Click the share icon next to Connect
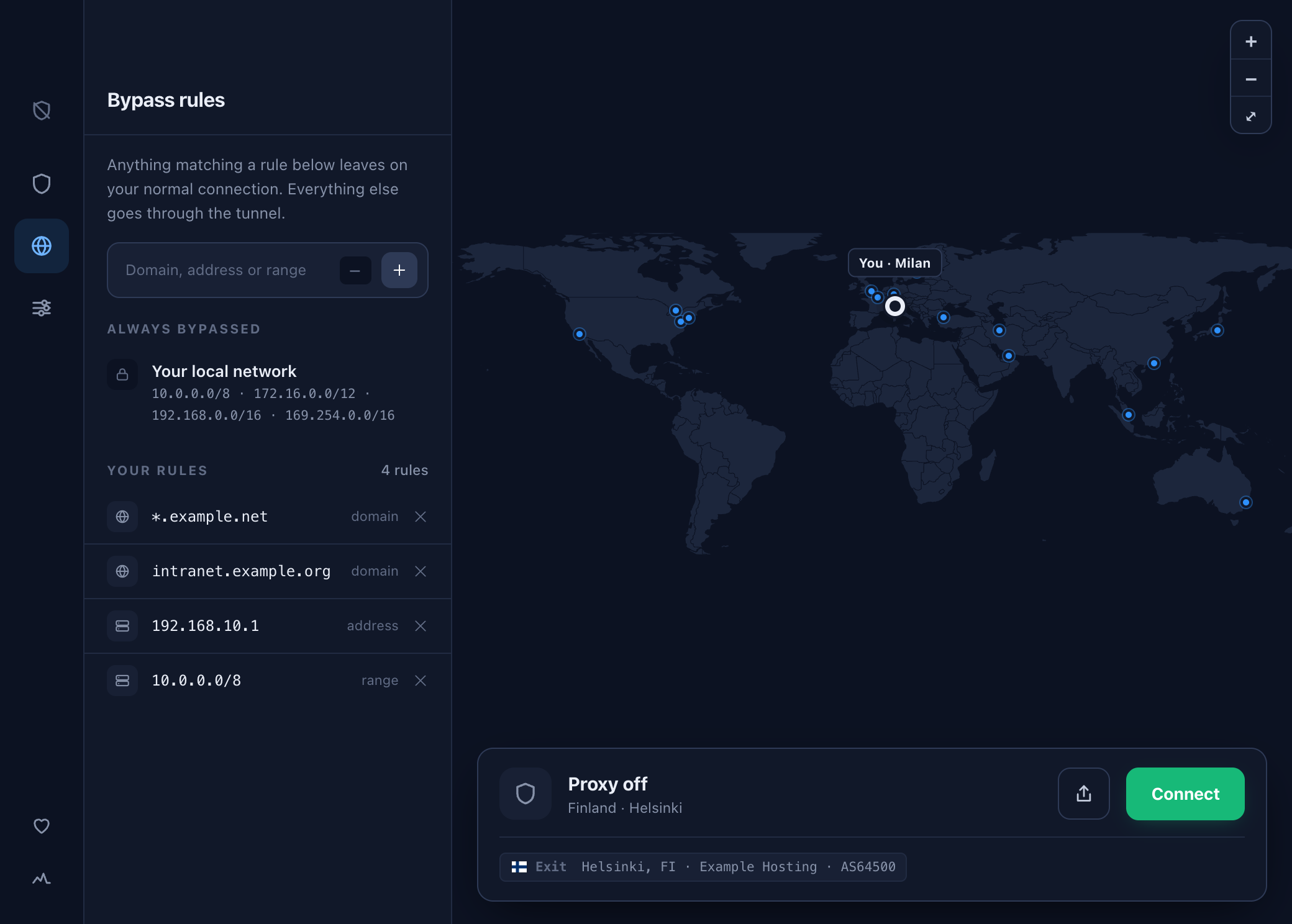This screenshot has width=1292, height=924. pyautogui.click(x=1084, y=794)
